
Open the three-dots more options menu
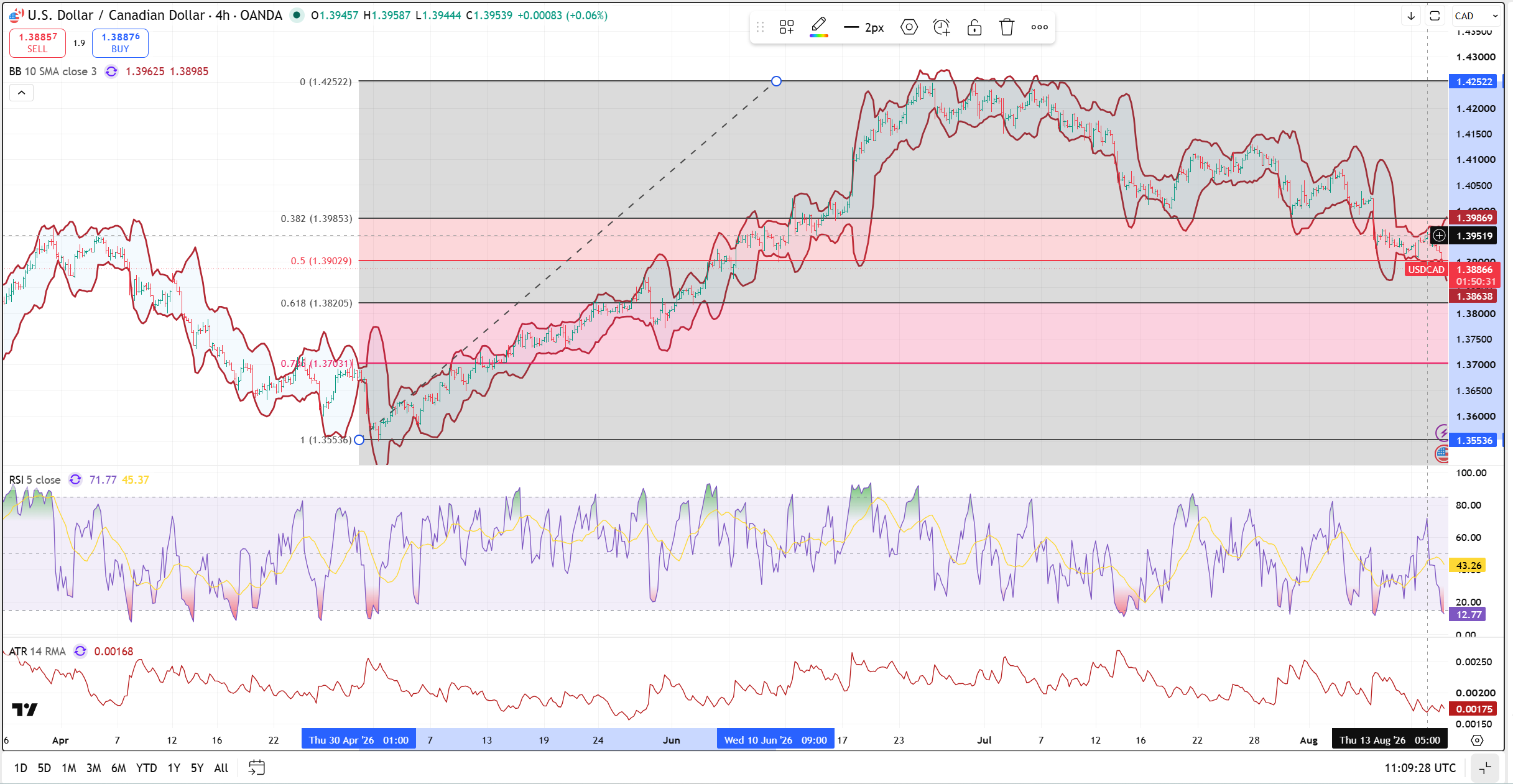[x=1039, y=27]
